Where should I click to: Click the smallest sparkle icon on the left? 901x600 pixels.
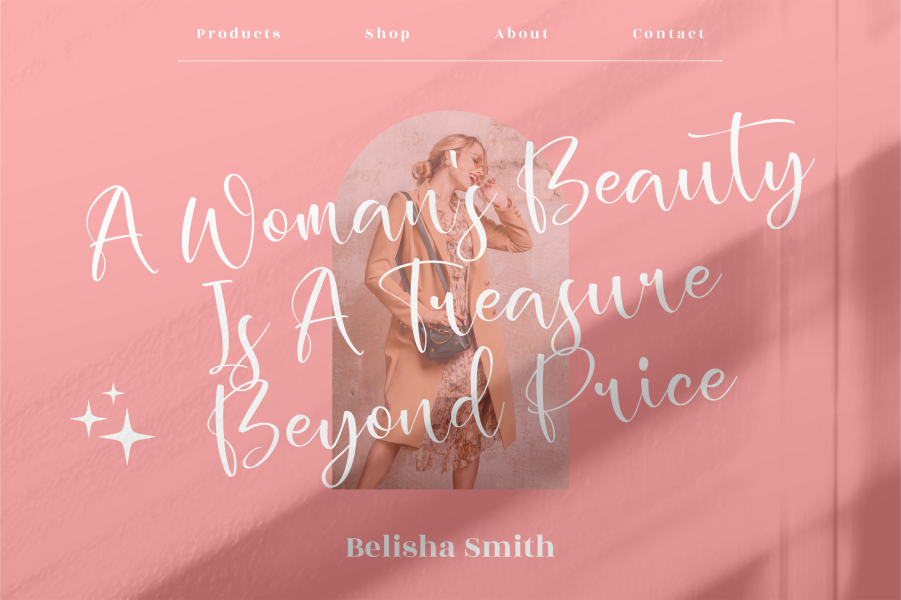[88, 419]
